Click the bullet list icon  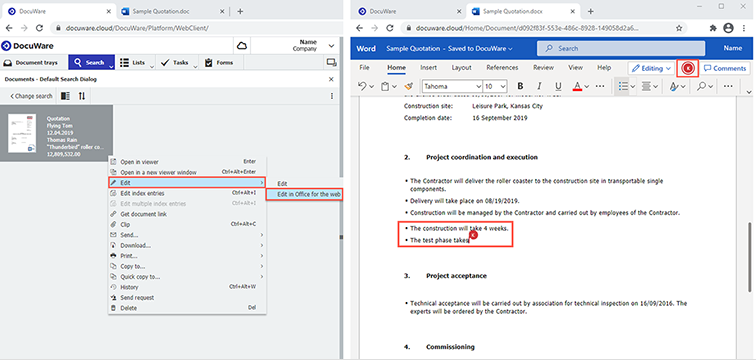pos(623,87)
